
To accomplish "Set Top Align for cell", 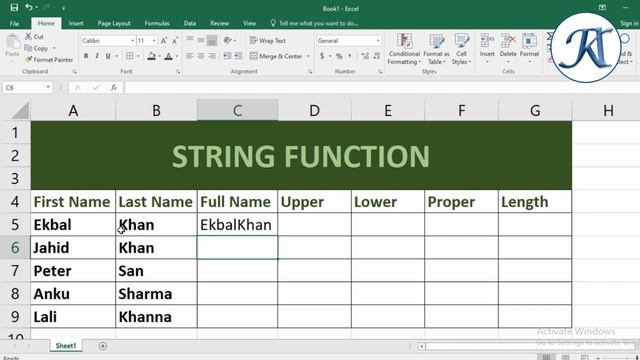I will click(190, 40).
